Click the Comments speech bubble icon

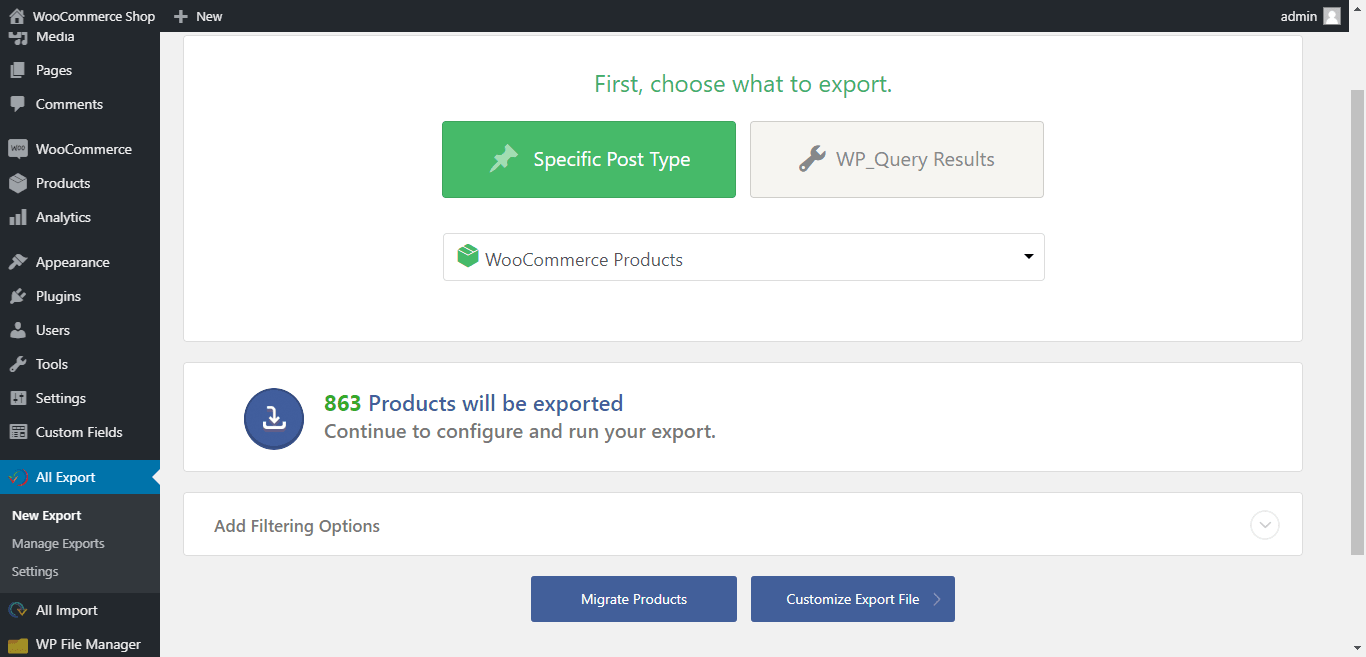pyautogui.click(x=18, y=104)
